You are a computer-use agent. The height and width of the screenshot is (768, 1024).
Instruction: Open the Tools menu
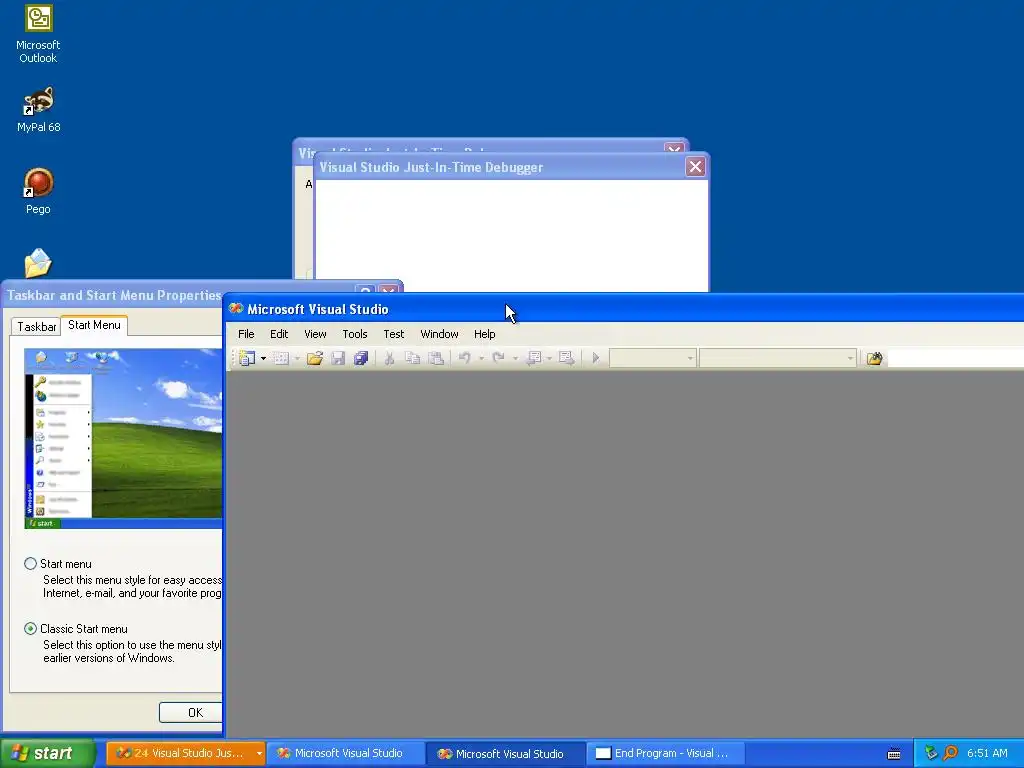point(355,334)
